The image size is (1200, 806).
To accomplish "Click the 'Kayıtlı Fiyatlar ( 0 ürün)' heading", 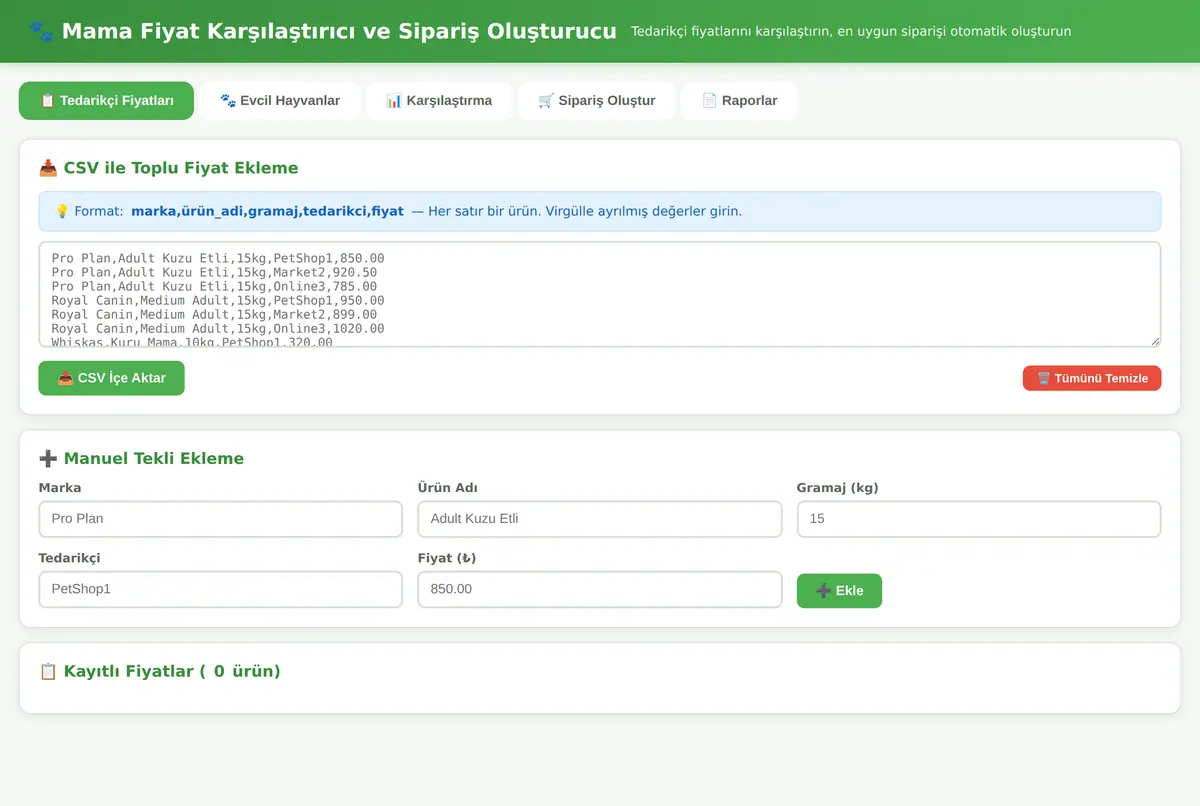I will click(x=172, y=671).
